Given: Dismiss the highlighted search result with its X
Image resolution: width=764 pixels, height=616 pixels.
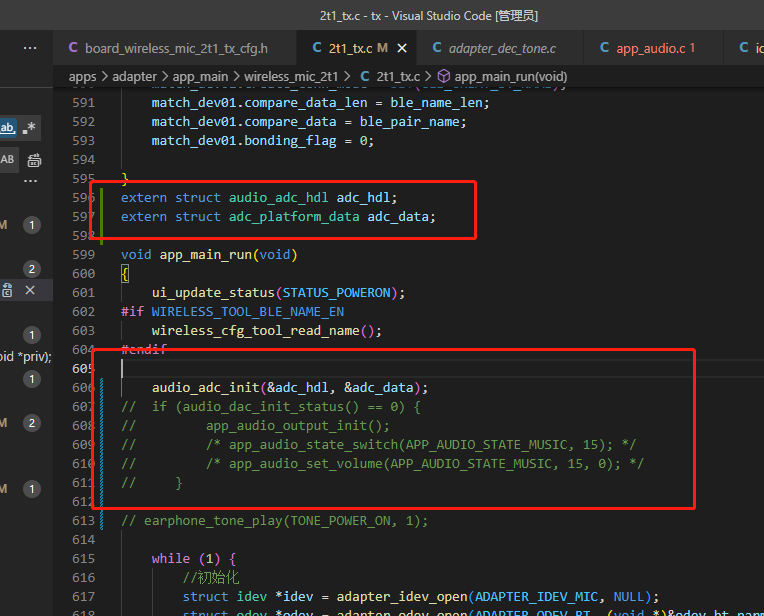Looking at the screenshot, I should tap(30, 290).
